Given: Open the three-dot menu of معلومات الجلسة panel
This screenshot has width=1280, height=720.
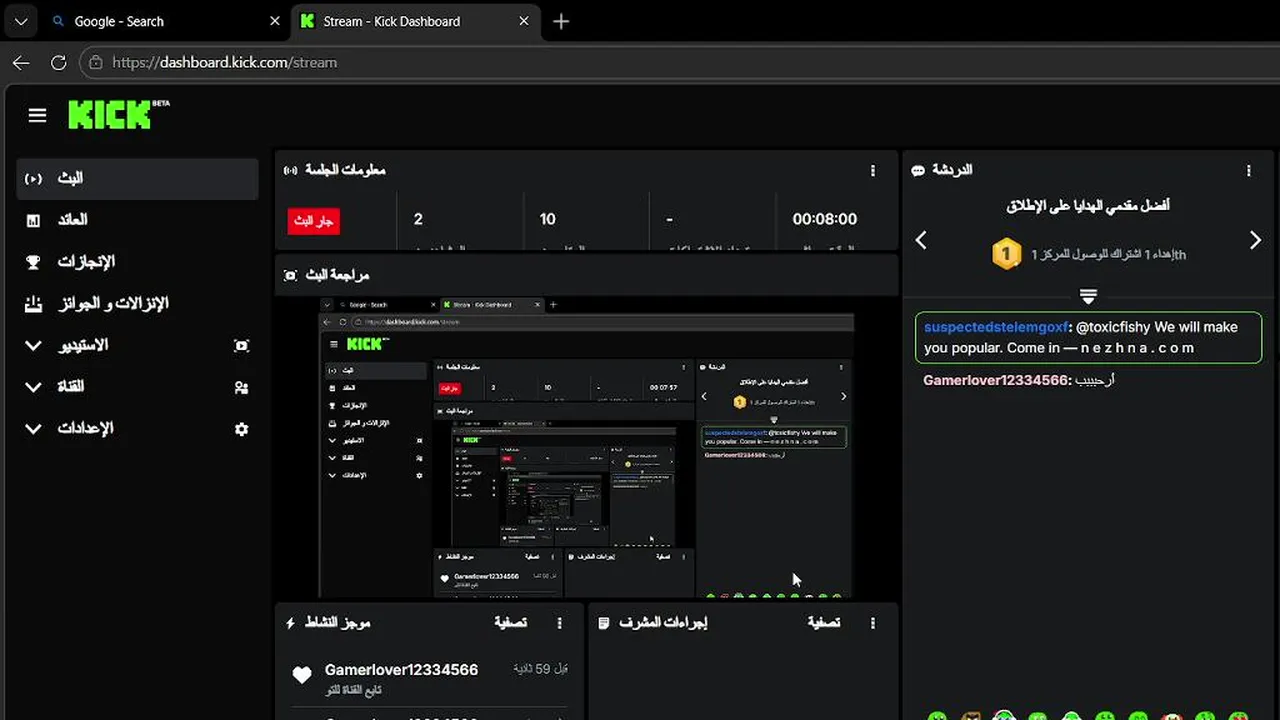Looking at the screenshot, I should tap(873, 171).
